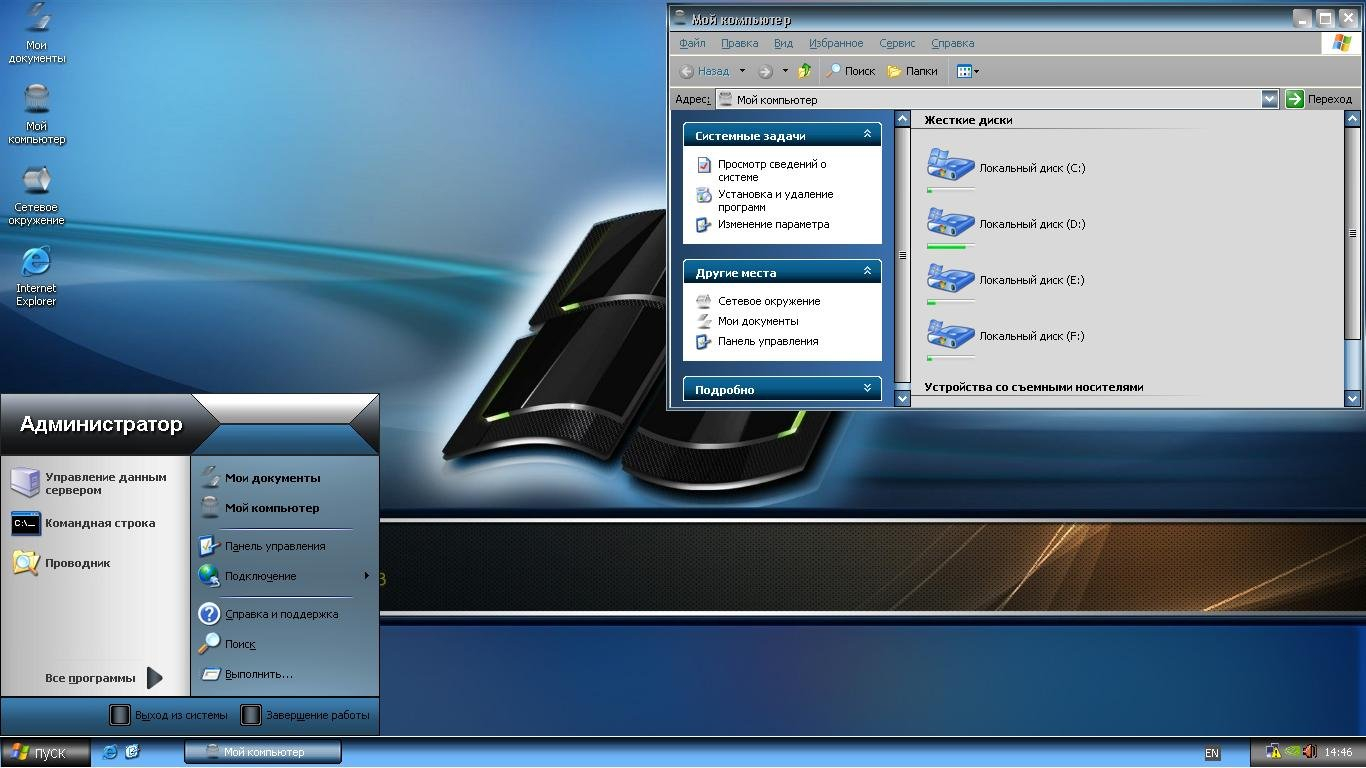Select Локальный диск (F:)
This screenshot has height=768, width=1366.
(x=1006, y=336)
